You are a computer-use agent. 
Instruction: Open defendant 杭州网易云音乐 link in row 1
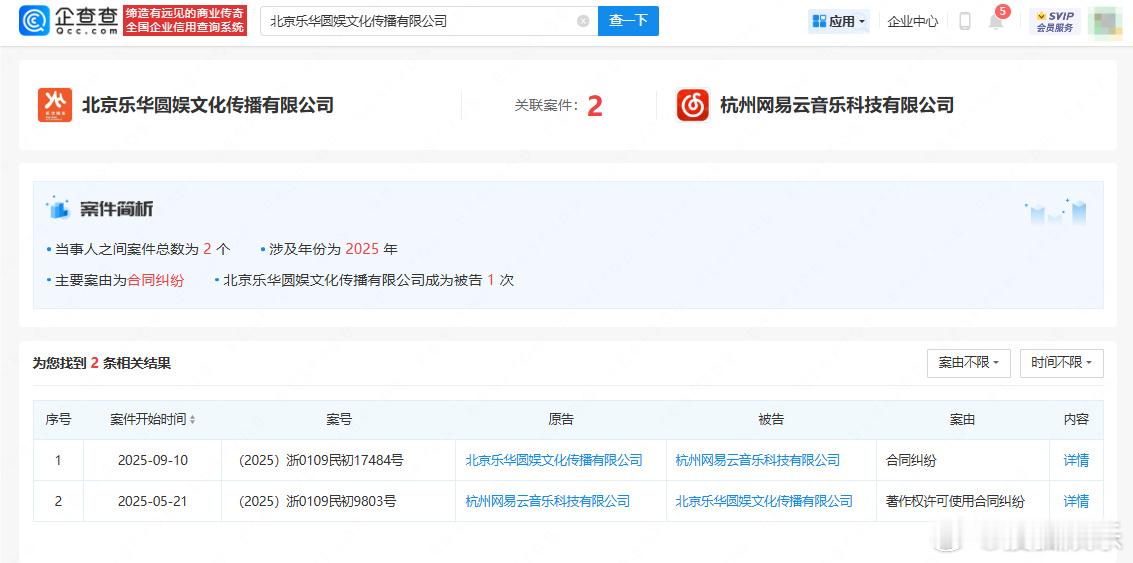(x=758, y=460)
